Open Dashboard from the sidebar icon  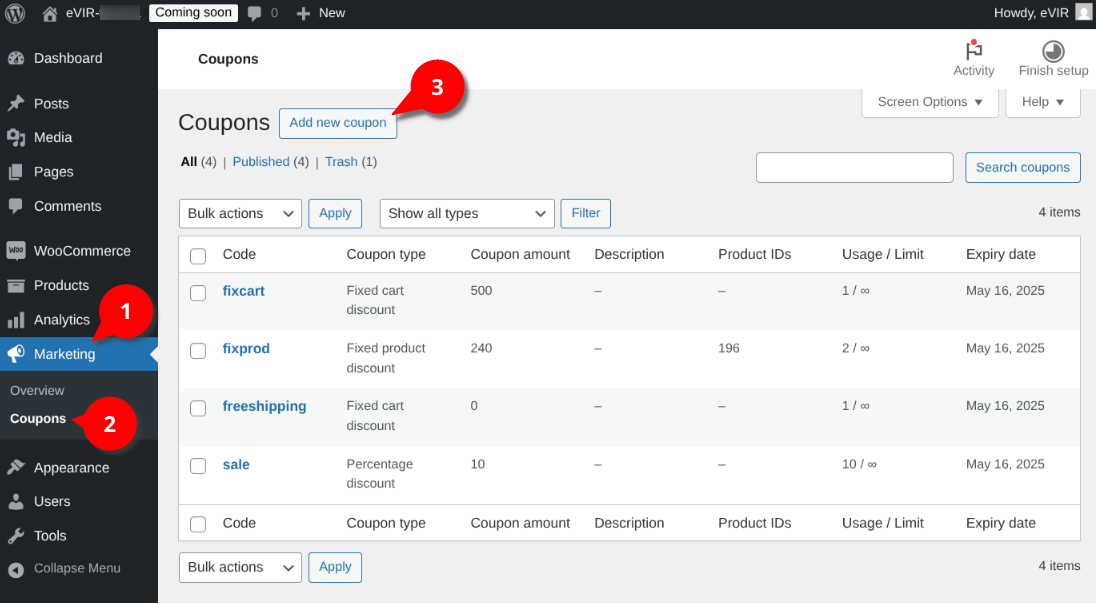(16, 59)
